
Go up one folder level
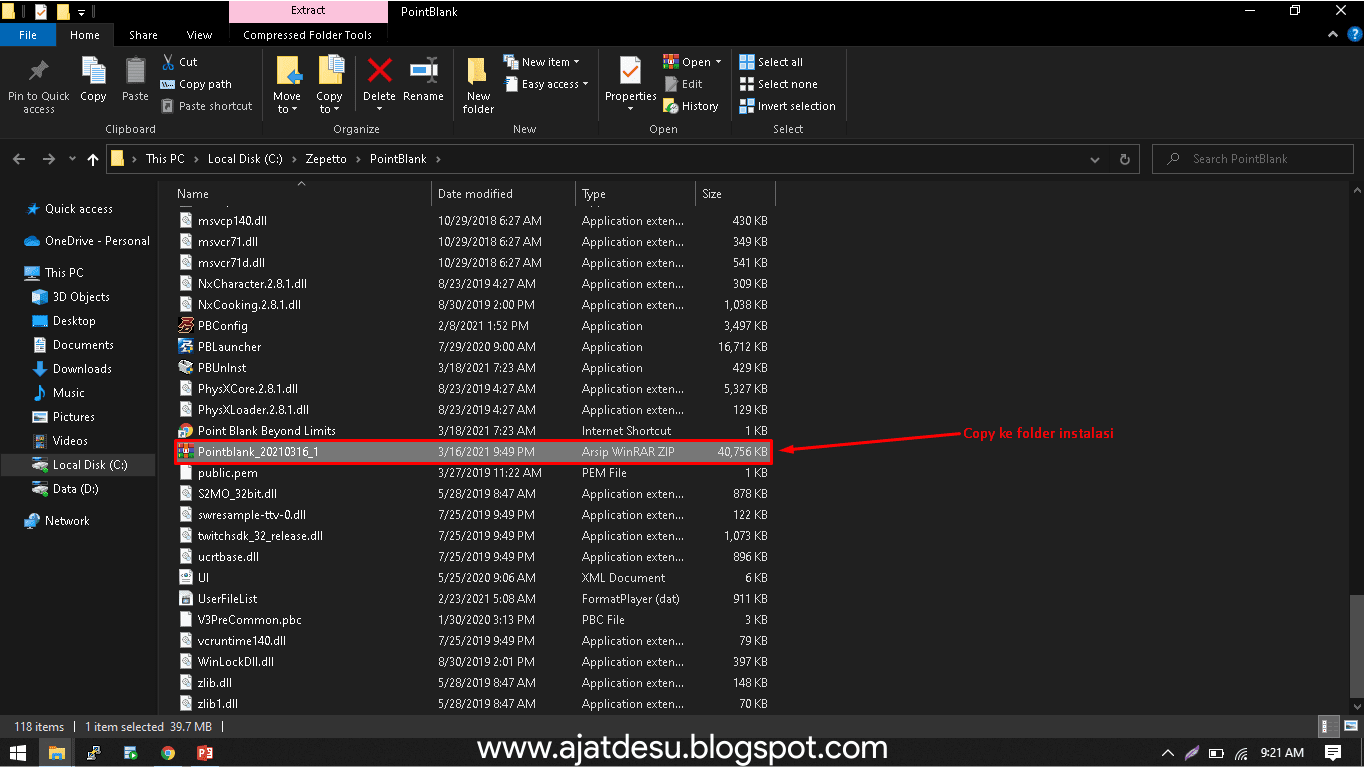click(93, 159)
